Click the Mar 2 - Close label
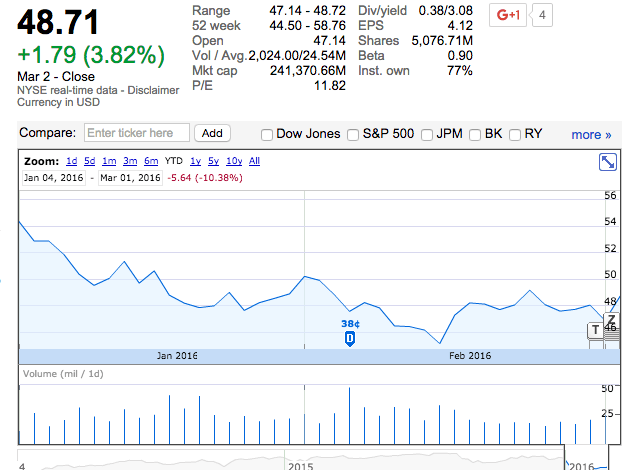625x470 pixels. 56,77
